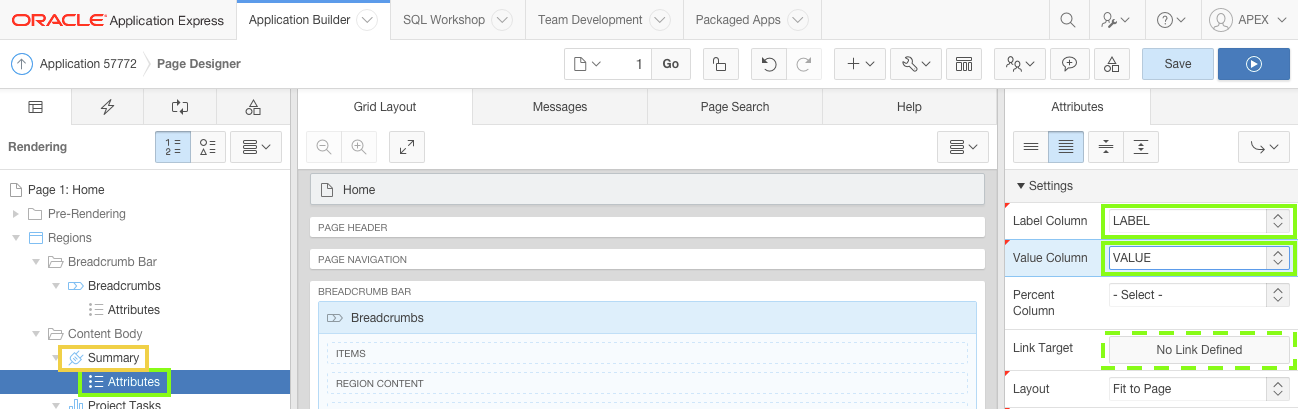This screenshot has width=1298, height=409.
Task: Open the Component View icon
Action: click(x=964, y=64)
